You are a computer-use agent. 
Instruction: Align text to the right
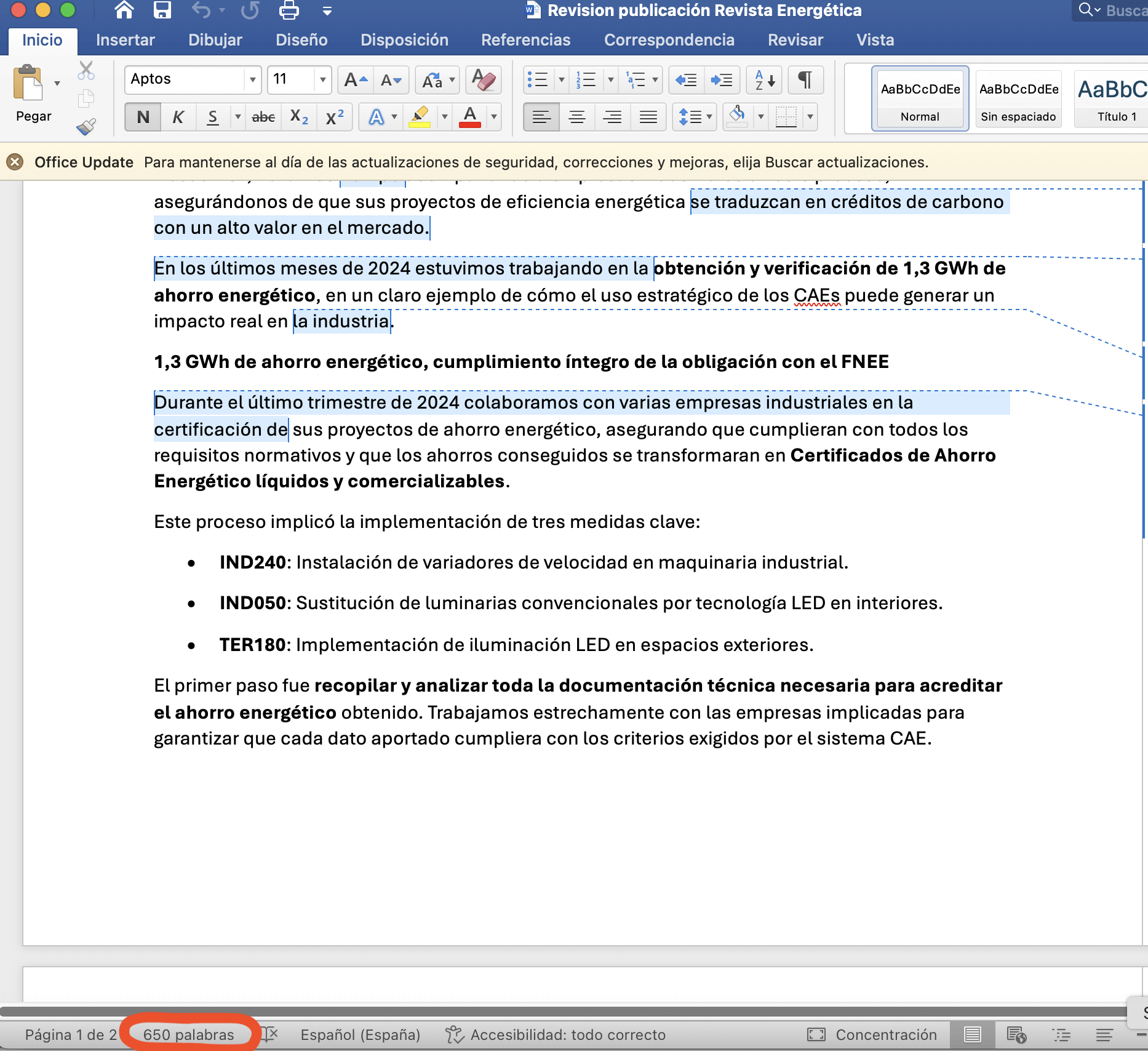pyautogui.click(x=613, y=117)
